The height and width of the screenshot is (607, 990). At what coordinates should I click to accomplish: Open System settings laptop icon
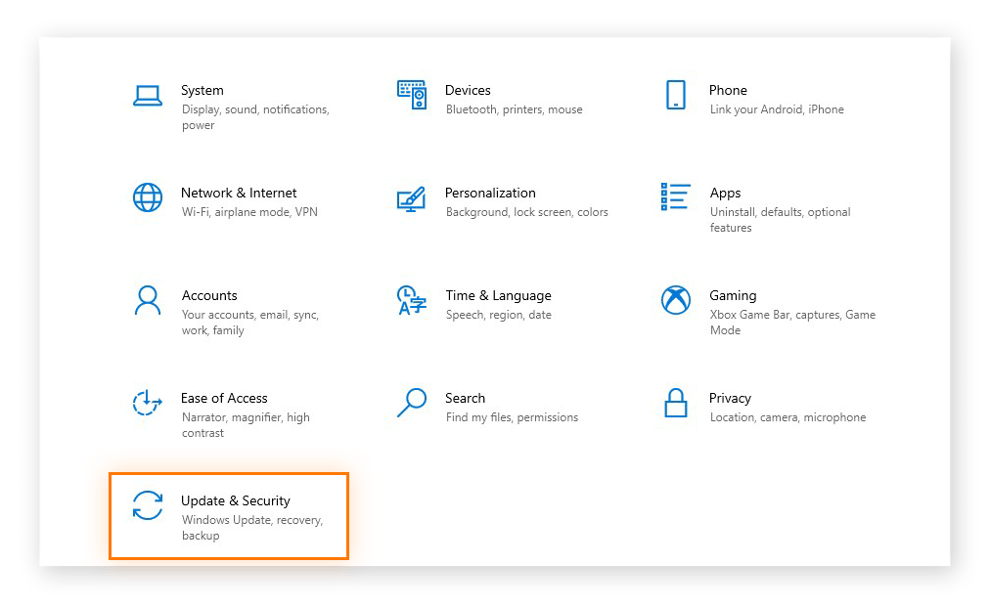(x=148, y=96)
